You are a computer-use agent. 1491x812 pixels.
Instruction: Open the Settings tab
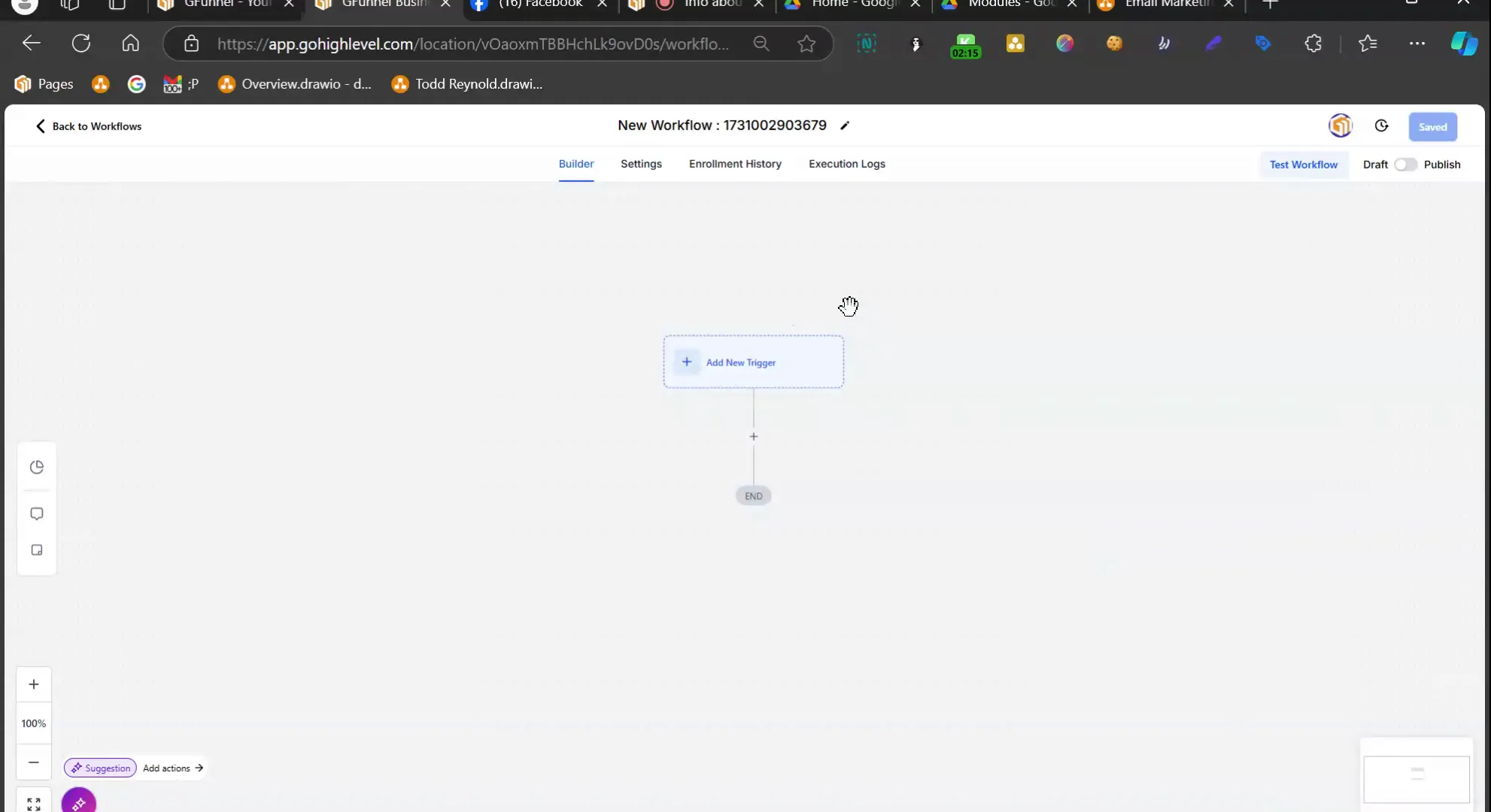641,164
